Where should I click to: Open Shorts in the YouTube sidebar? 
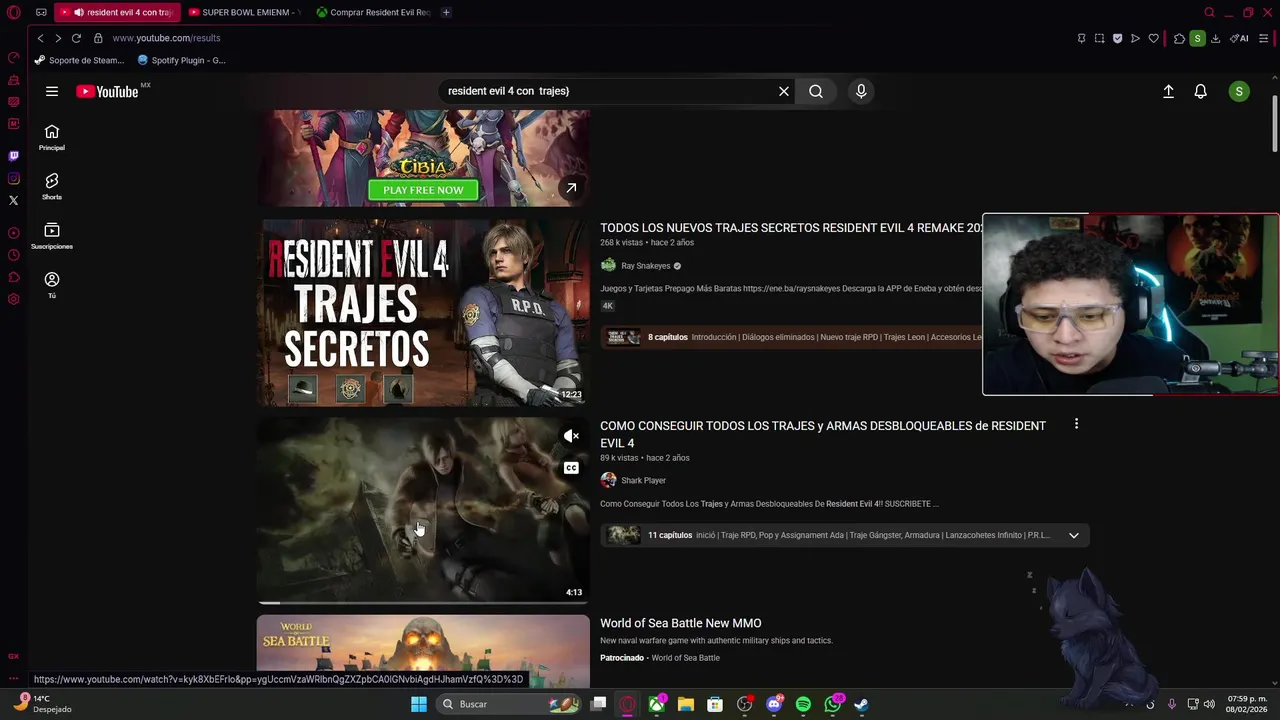pos(52,187)
